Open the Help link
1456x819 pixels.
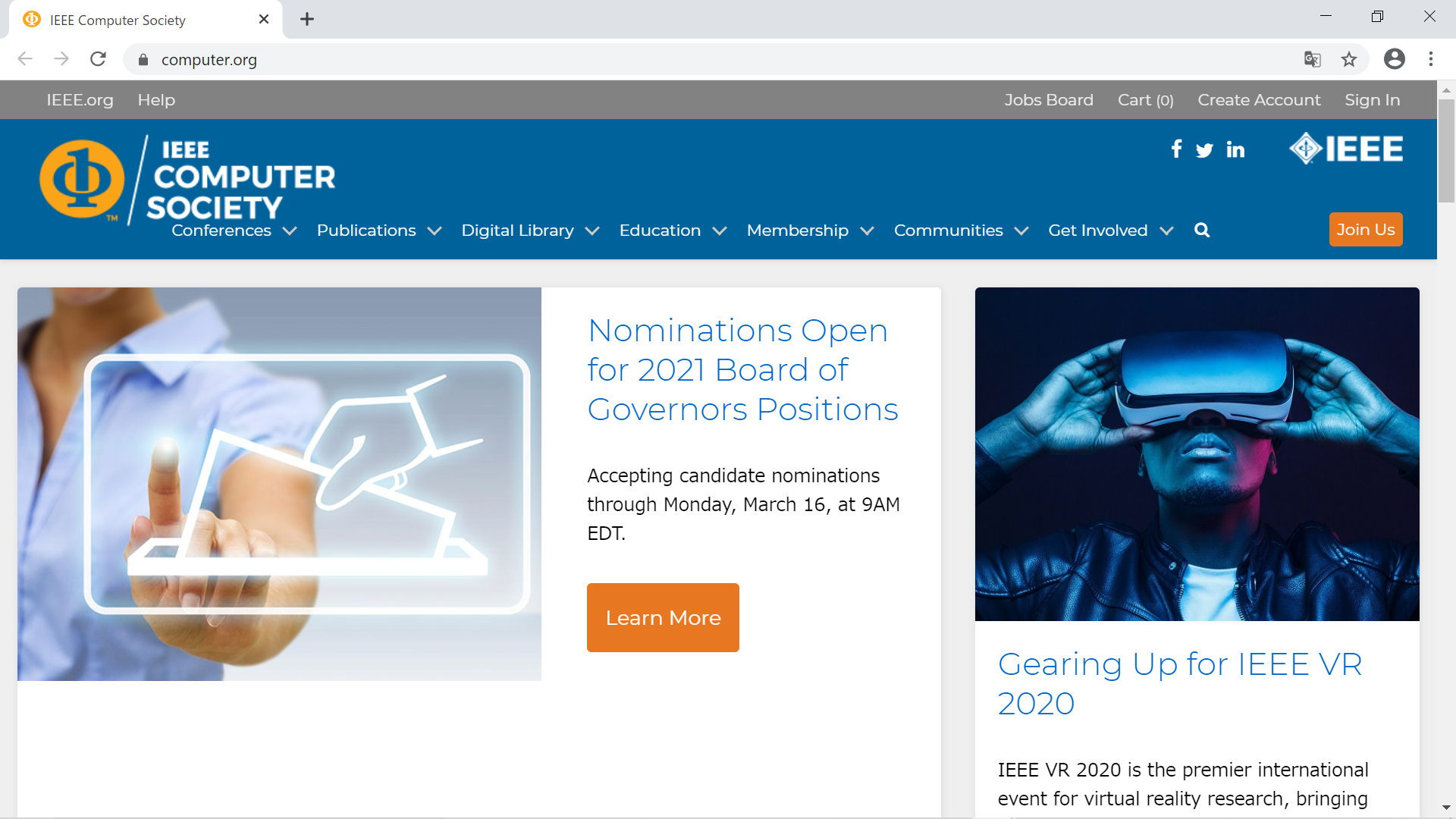pyautogui.click(x=156, y=100)
